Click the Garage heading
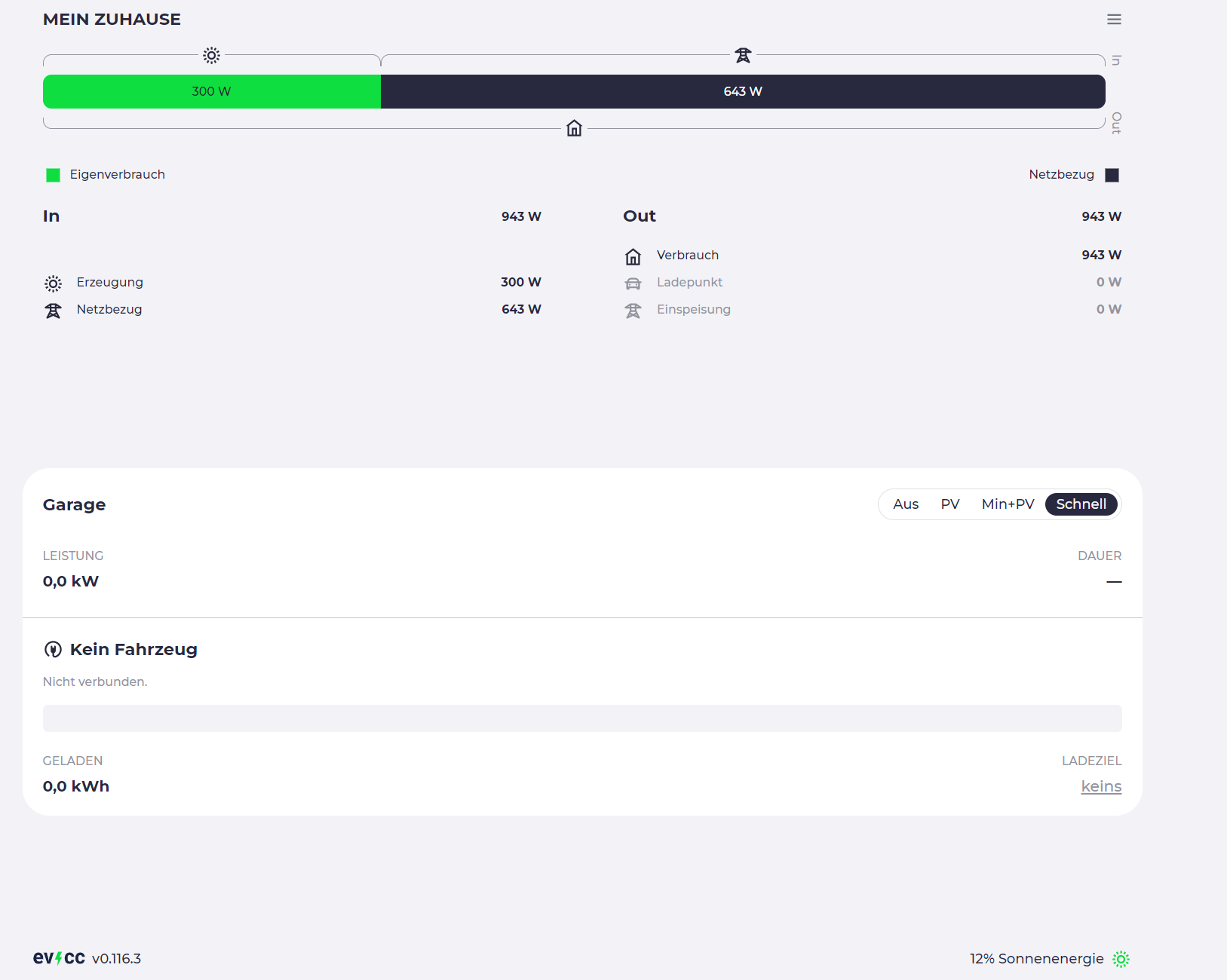 click(x=74, y=504)
